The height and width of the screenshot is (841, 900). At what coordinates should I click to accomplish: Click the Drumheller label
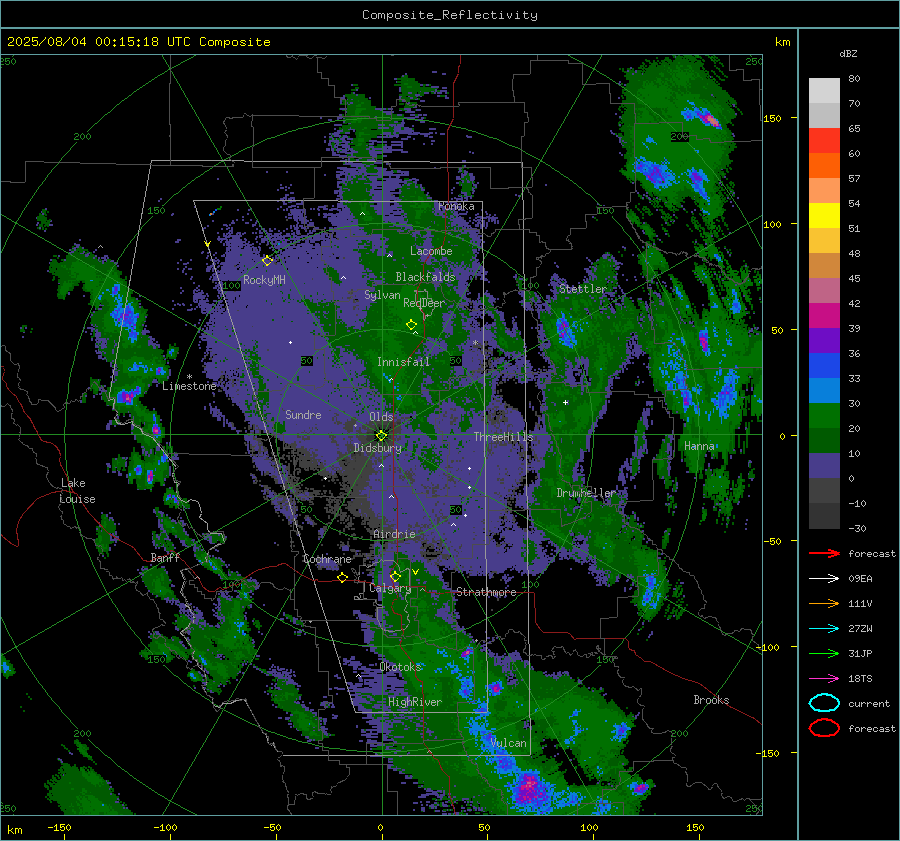tap(586, 493)
